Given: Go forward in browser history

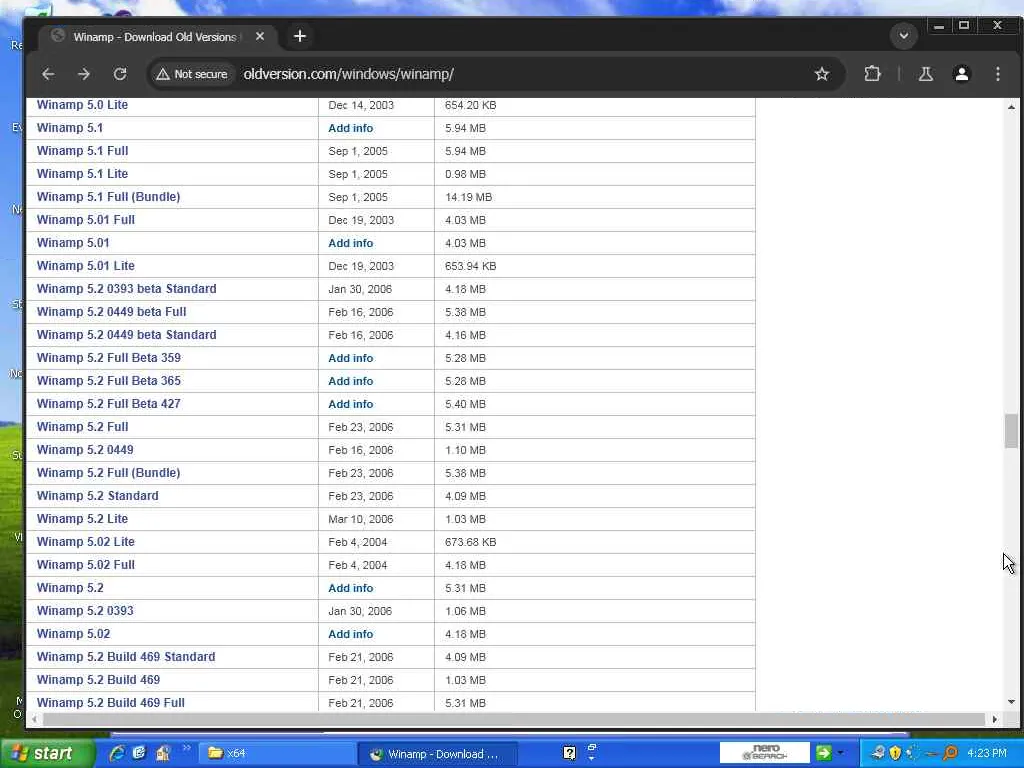Looking at the screenshot, I should click(x=84, y=74).
